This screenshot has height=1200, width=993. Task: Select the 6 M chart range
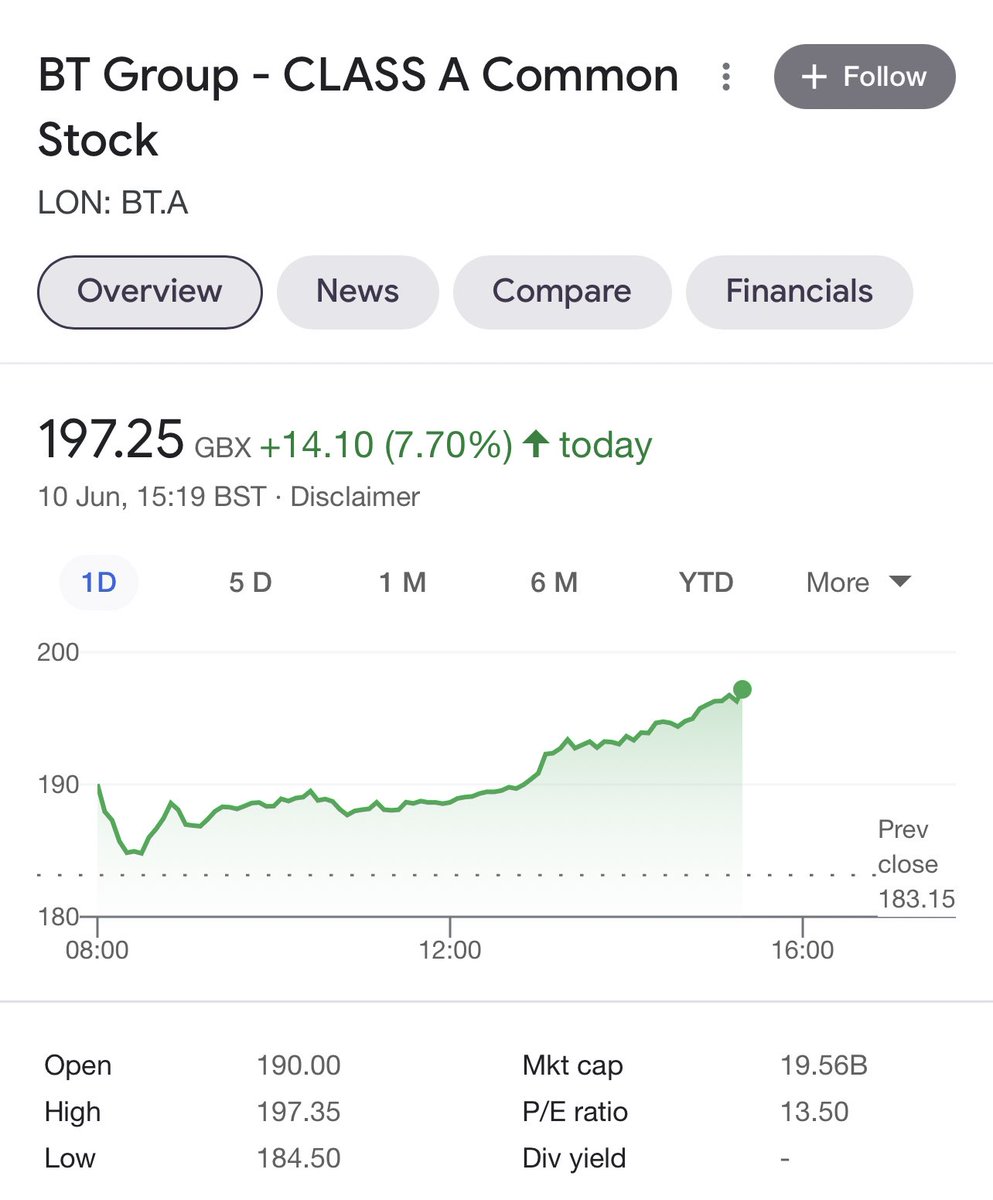pyautogui.click(x=554, y=582)
